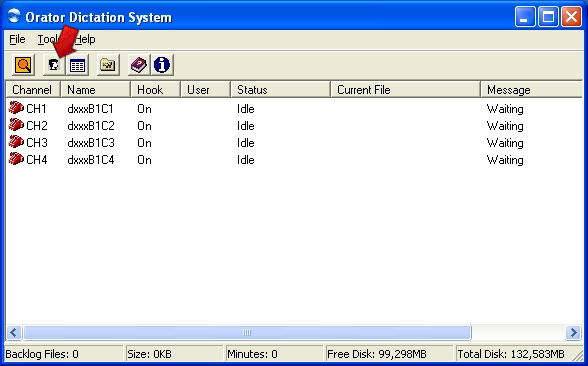588x366 pixels.
Task: Click the red telephone icon for CH1
Action: click(x=16, y=108)
